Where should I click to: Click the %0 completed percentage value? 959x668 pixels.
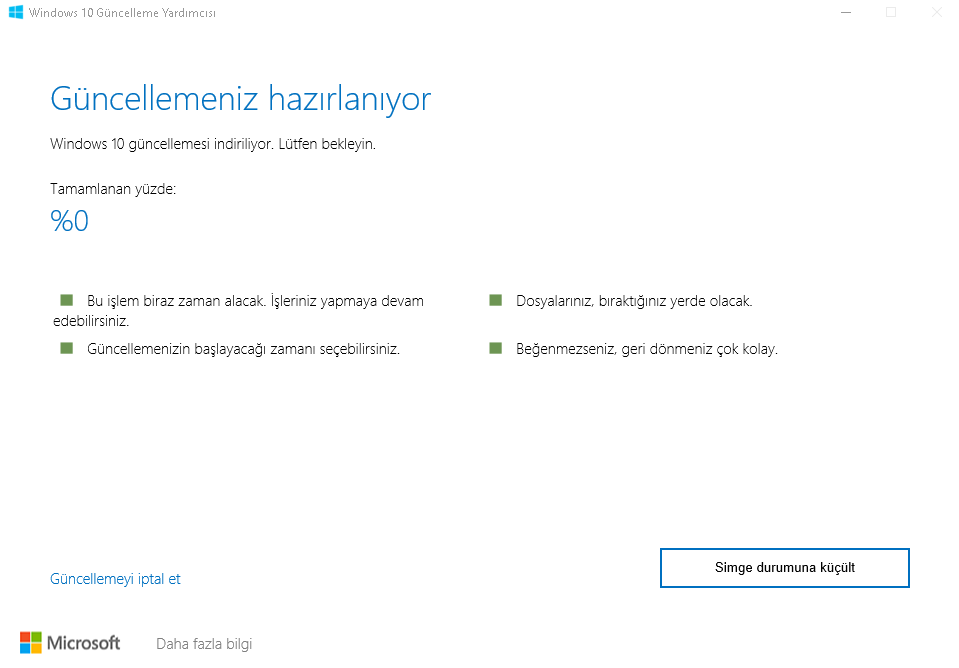tap(70, 221)
